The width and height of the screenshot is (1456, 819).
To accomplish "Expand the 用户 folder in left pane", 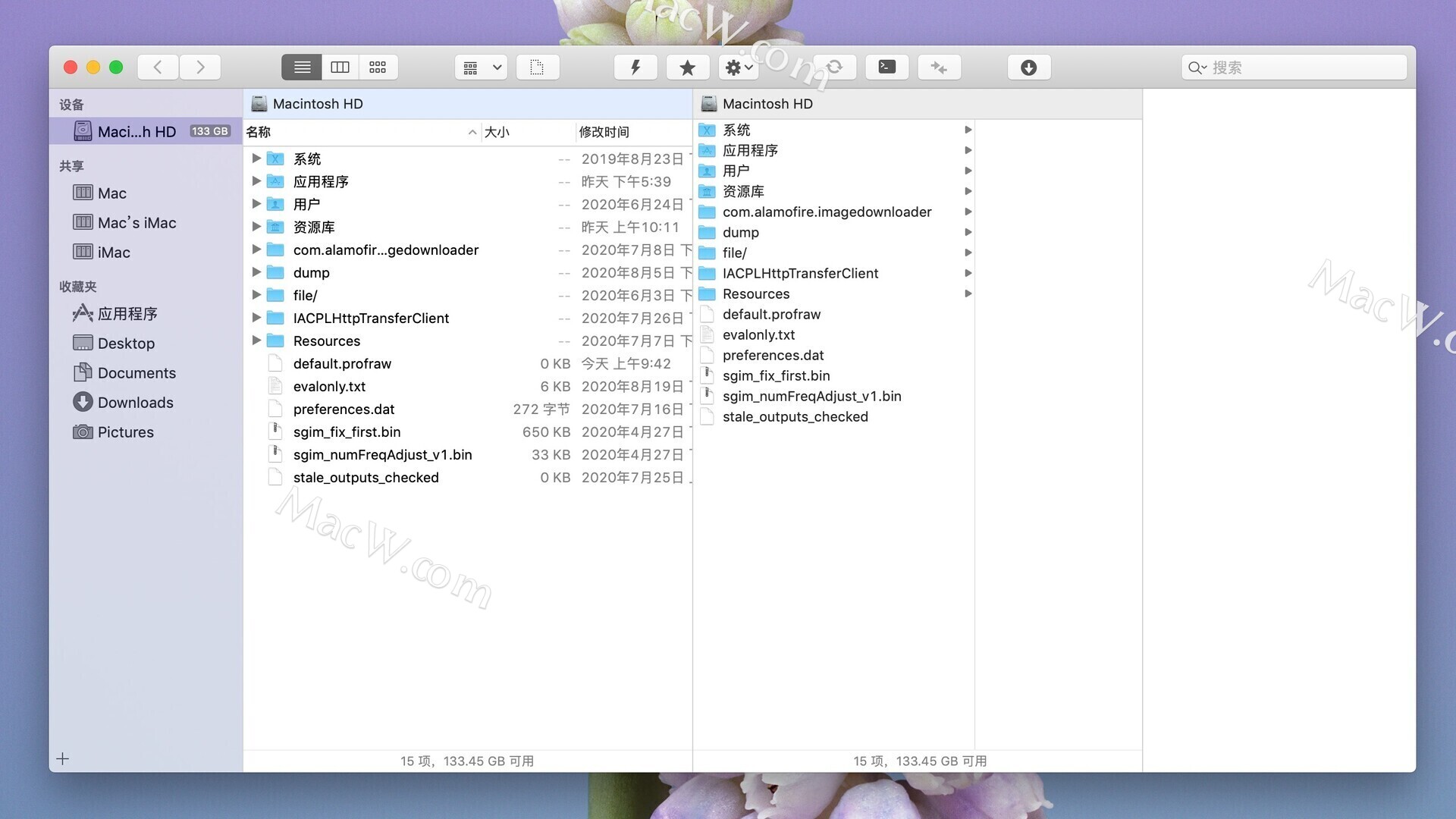I will (256, 204).
